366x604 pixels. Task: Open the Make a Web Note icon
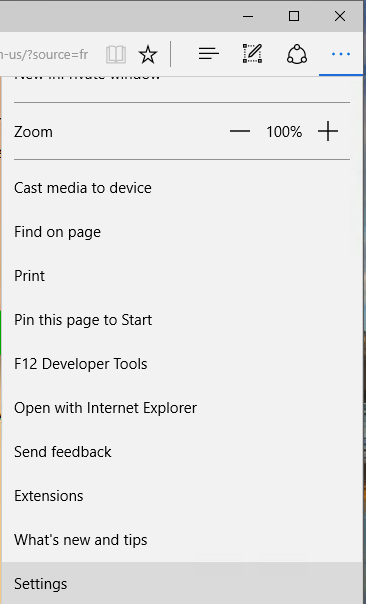pyautogui.click(x=252, y=54)
